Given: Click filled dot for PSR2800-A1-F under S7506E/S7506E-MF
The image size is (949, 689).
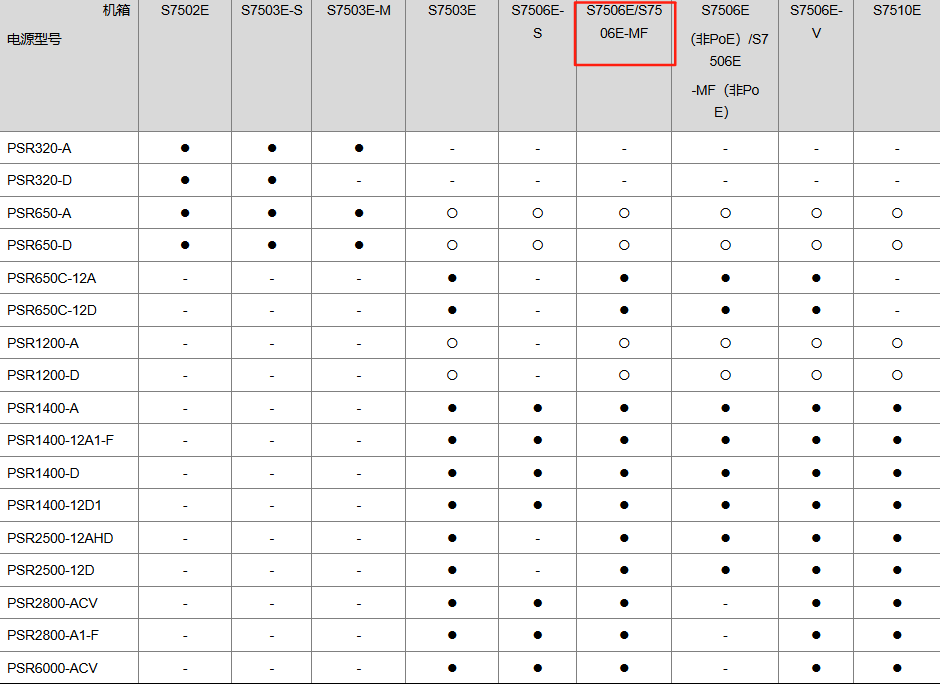Looking at the screenshot, I should click(x=624, y=635).
